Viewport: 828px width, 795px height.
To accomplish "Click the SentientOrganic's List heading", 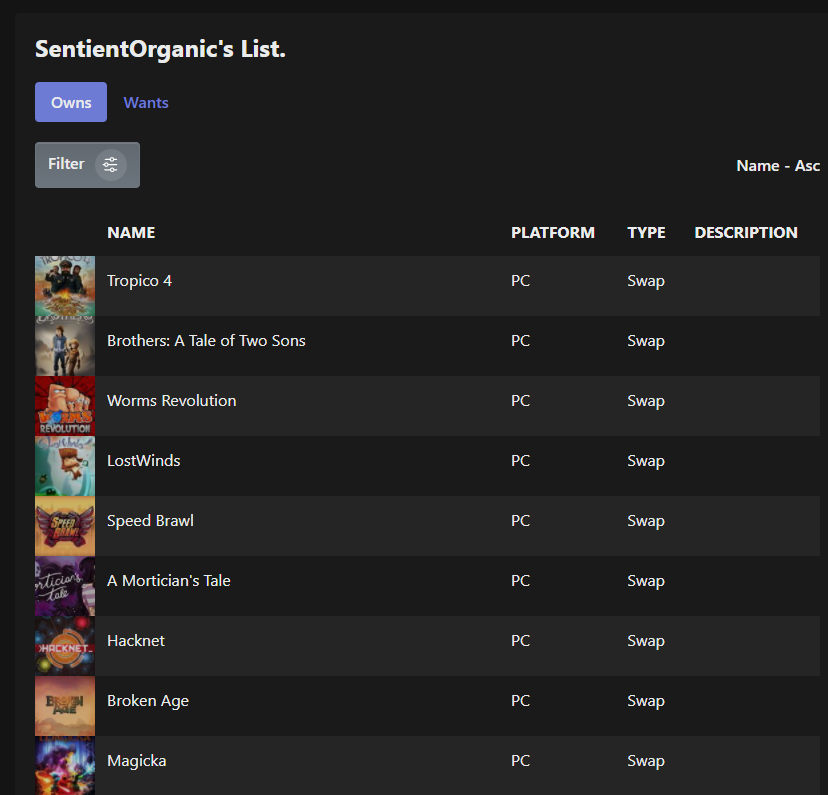I will point(161,49).
